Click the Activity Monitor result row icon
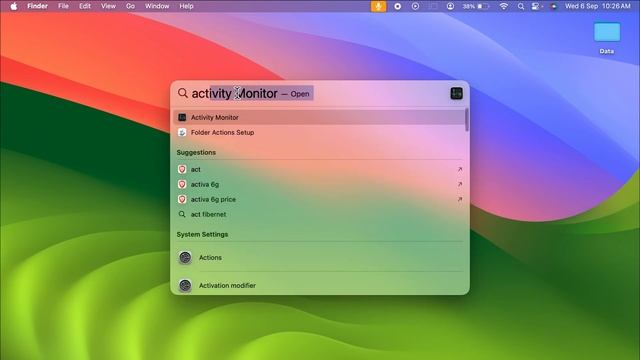Viewport: 640px width, 360px height. 182,117
